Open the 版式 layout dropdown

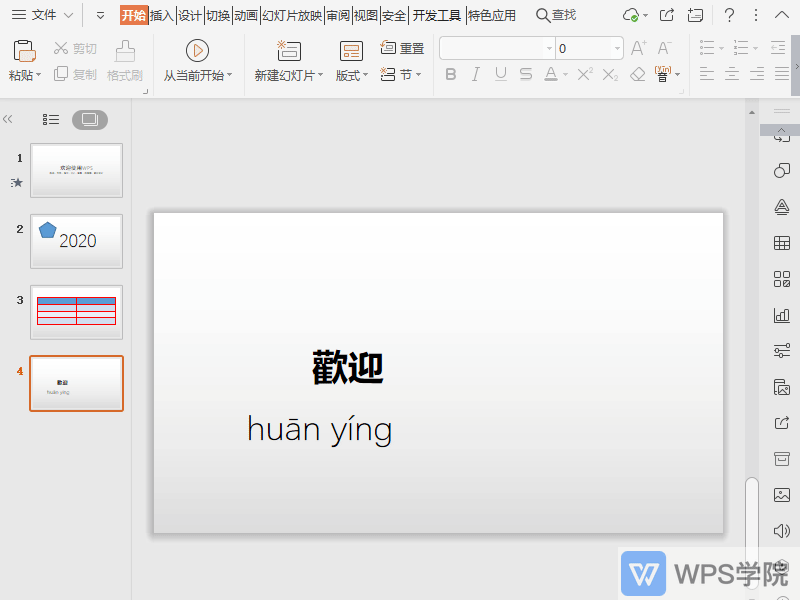tap(351, 74)
